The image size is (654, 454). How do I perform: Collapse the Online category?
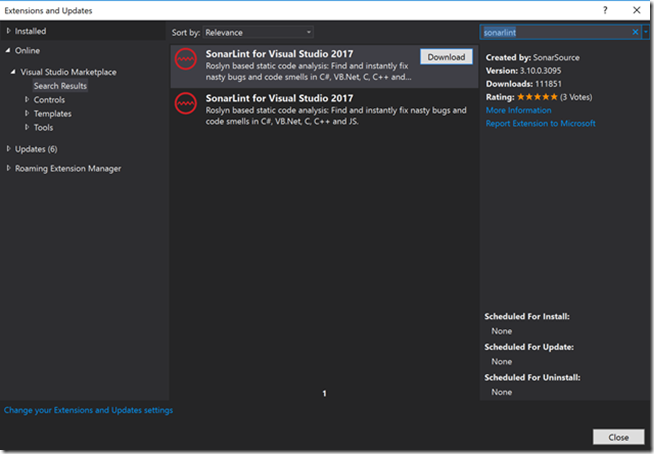pyautogui.click(x=8, y=50)
